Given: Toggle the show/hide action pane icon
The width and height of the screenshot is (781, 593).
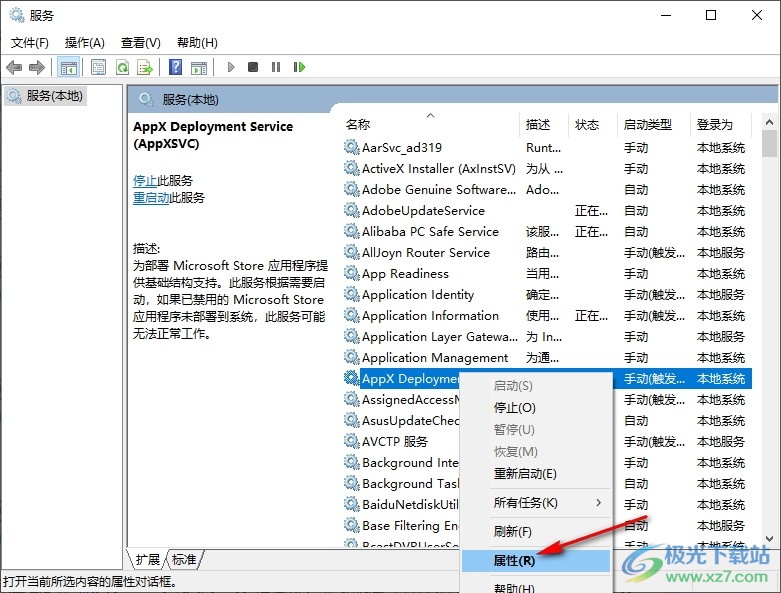Looking at the screenshot, I should coord(199,67).
